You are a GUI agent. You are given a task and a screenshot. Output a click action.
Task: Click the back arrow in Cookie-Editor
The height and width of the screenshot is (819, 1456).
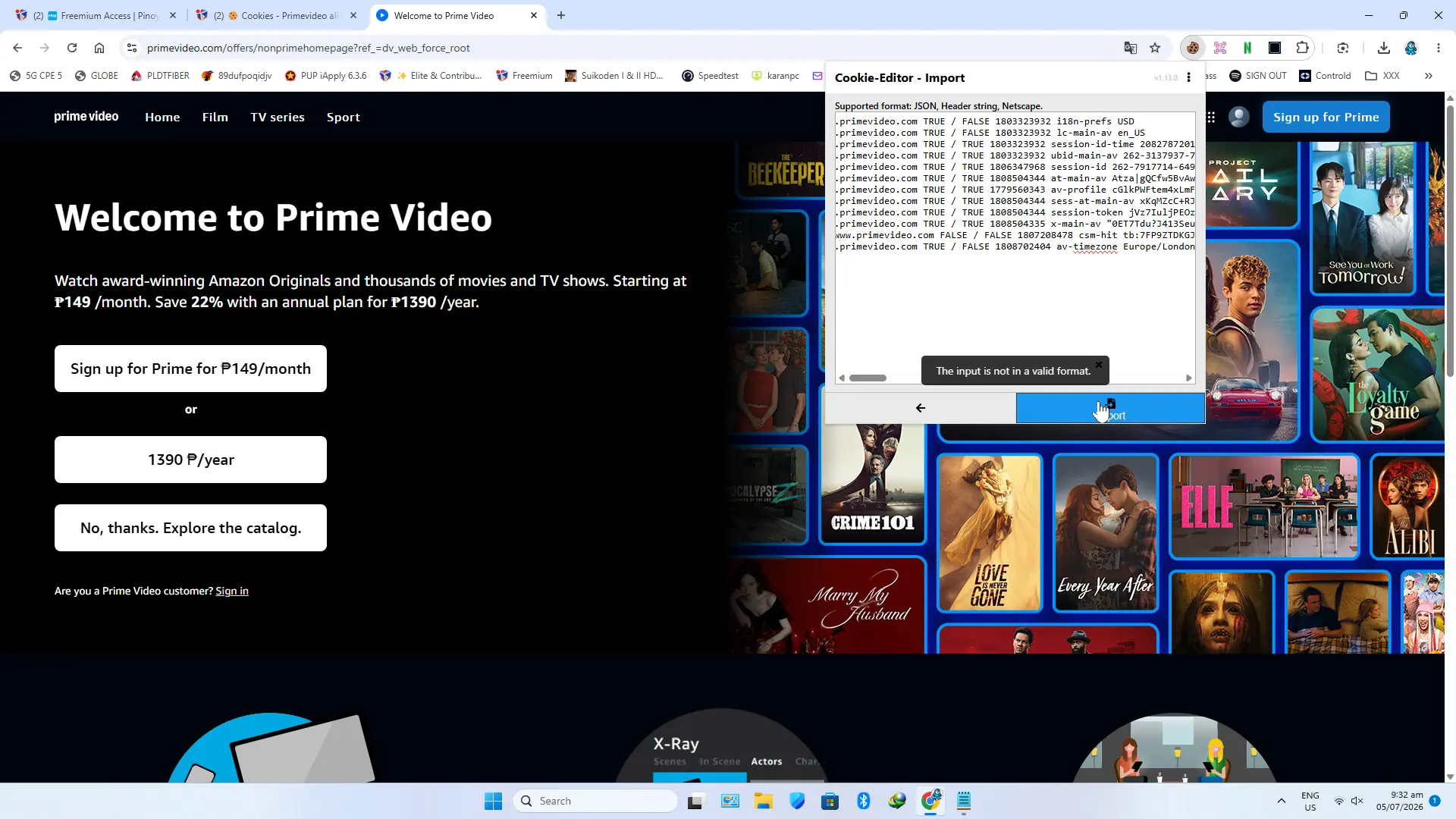pyautogui.click(x=921, y=408)
